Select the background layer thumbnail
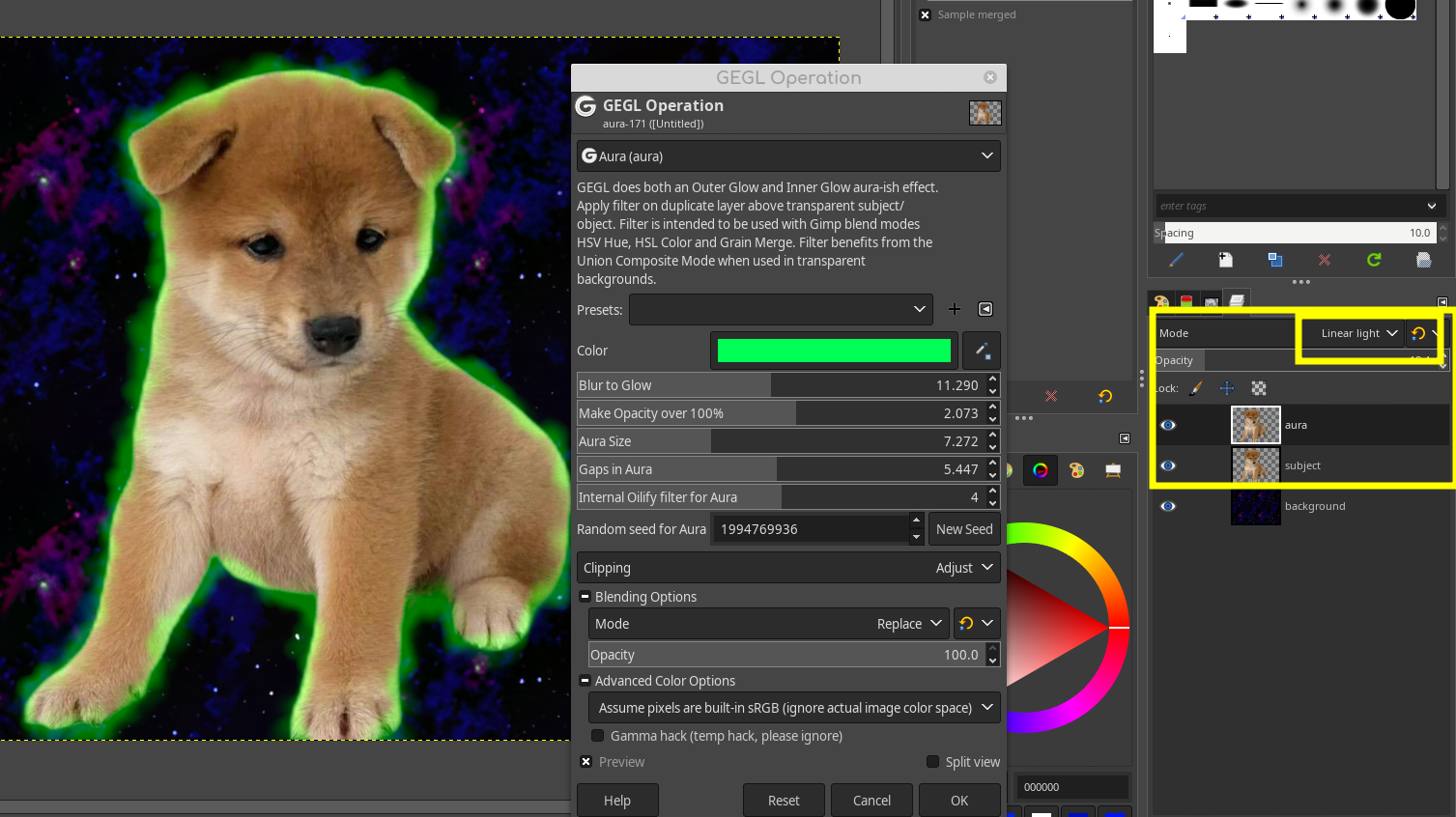The image size is (1456, 817). [1256, 506]
